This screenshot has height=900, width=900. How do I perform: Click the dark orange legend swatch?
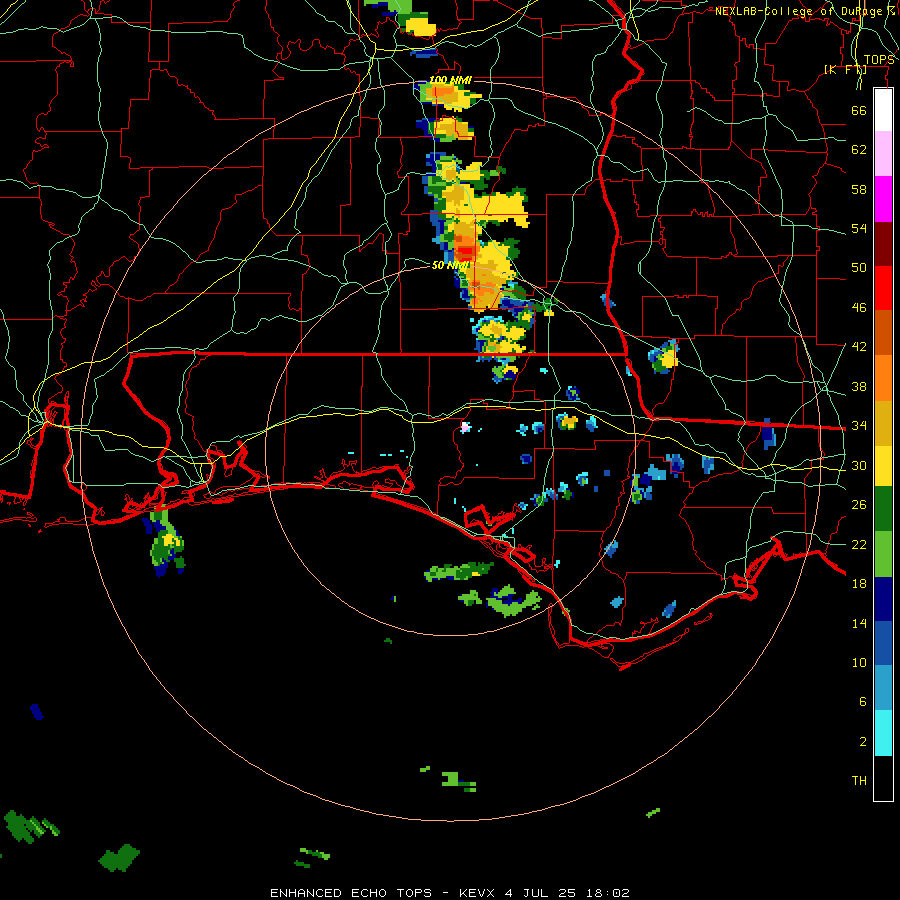(x=883, y=332)
